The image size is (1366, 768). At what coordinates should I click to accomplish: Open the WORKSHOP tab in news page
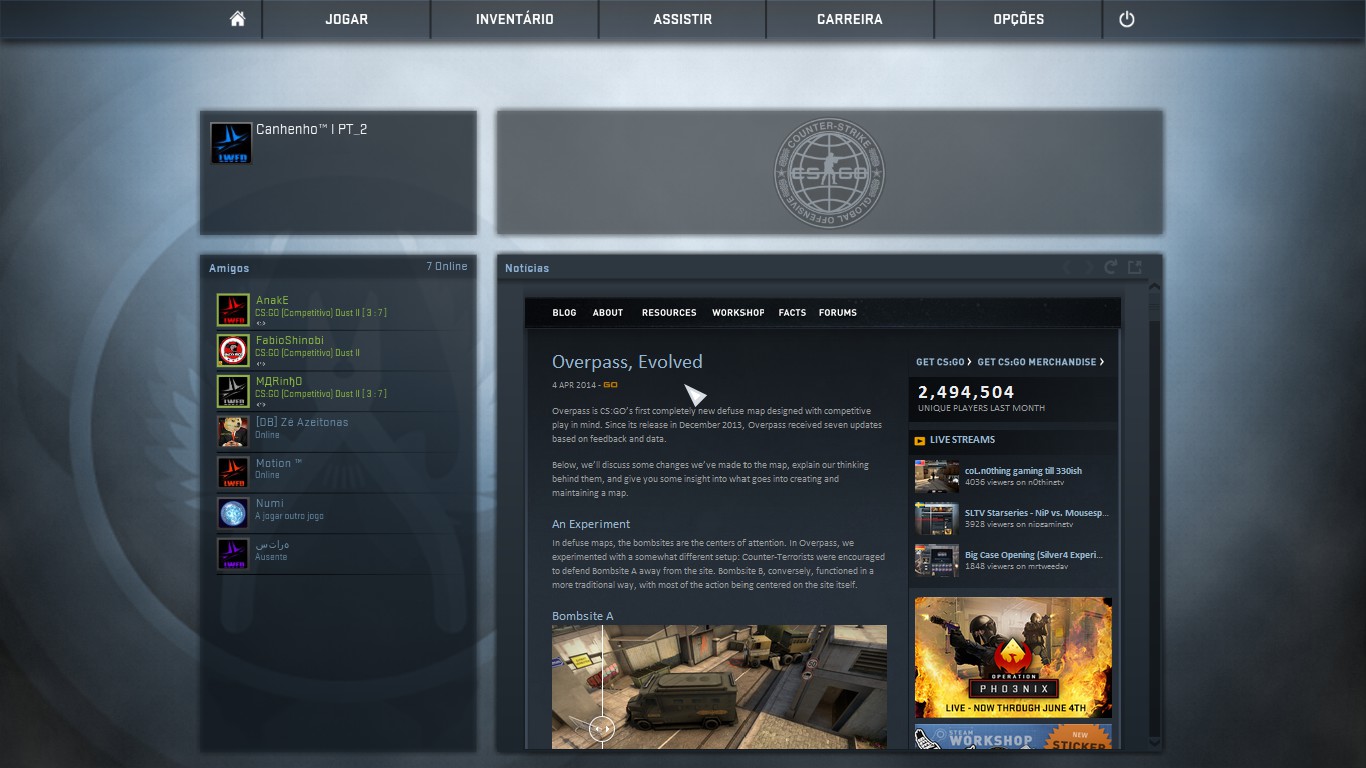click(738, 313)
